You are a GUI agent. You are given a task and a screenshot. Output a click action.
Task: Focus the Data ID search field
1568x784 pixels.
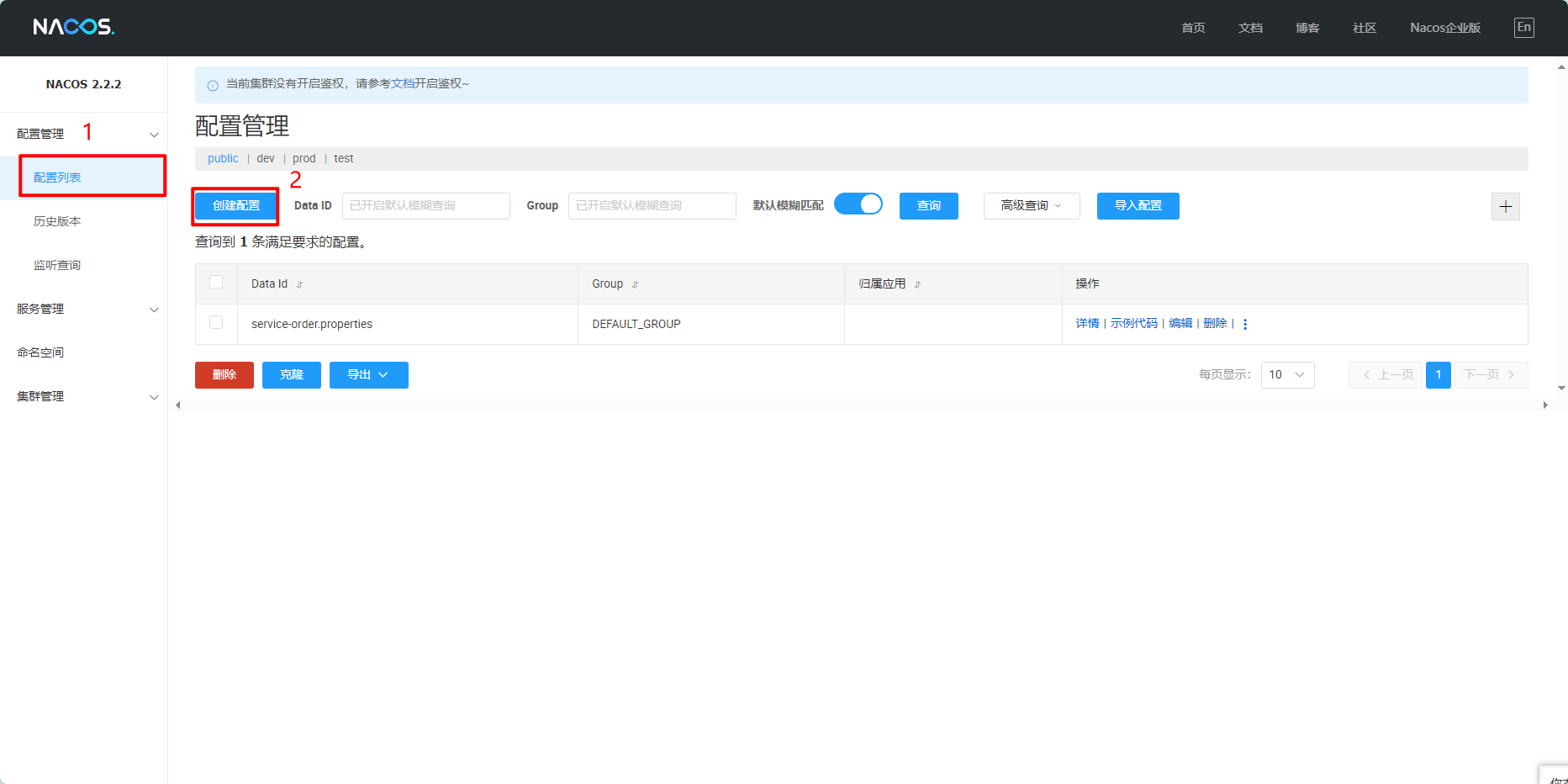click(425, 206)
